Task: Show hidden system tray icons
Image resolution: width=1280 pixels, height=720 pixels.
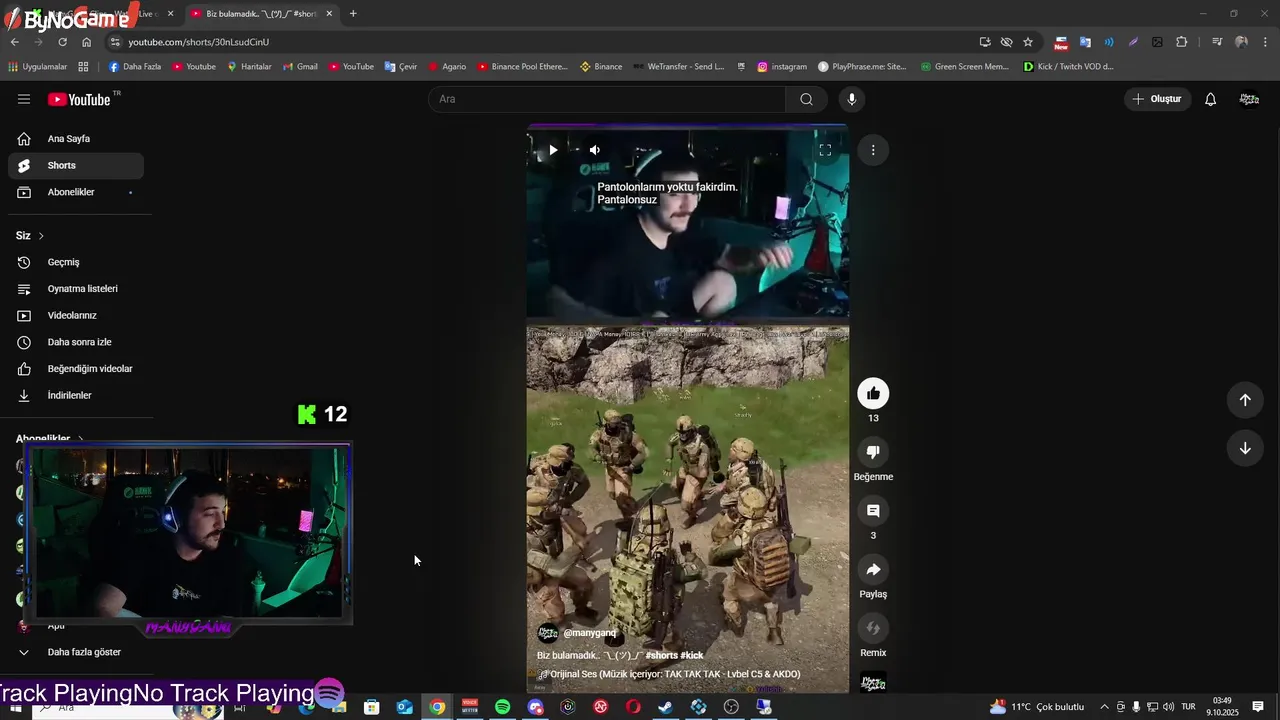Action: coord(1104,707)
